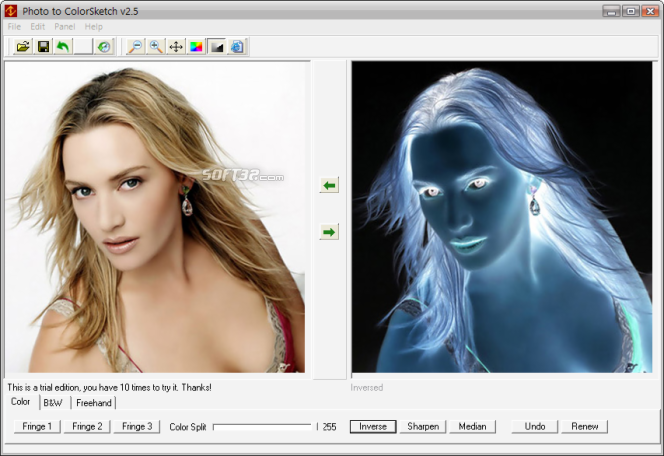This screenshot has width=664, height=456.
Task: Click the Inversed status label
Action: click(x=367, y=387)
